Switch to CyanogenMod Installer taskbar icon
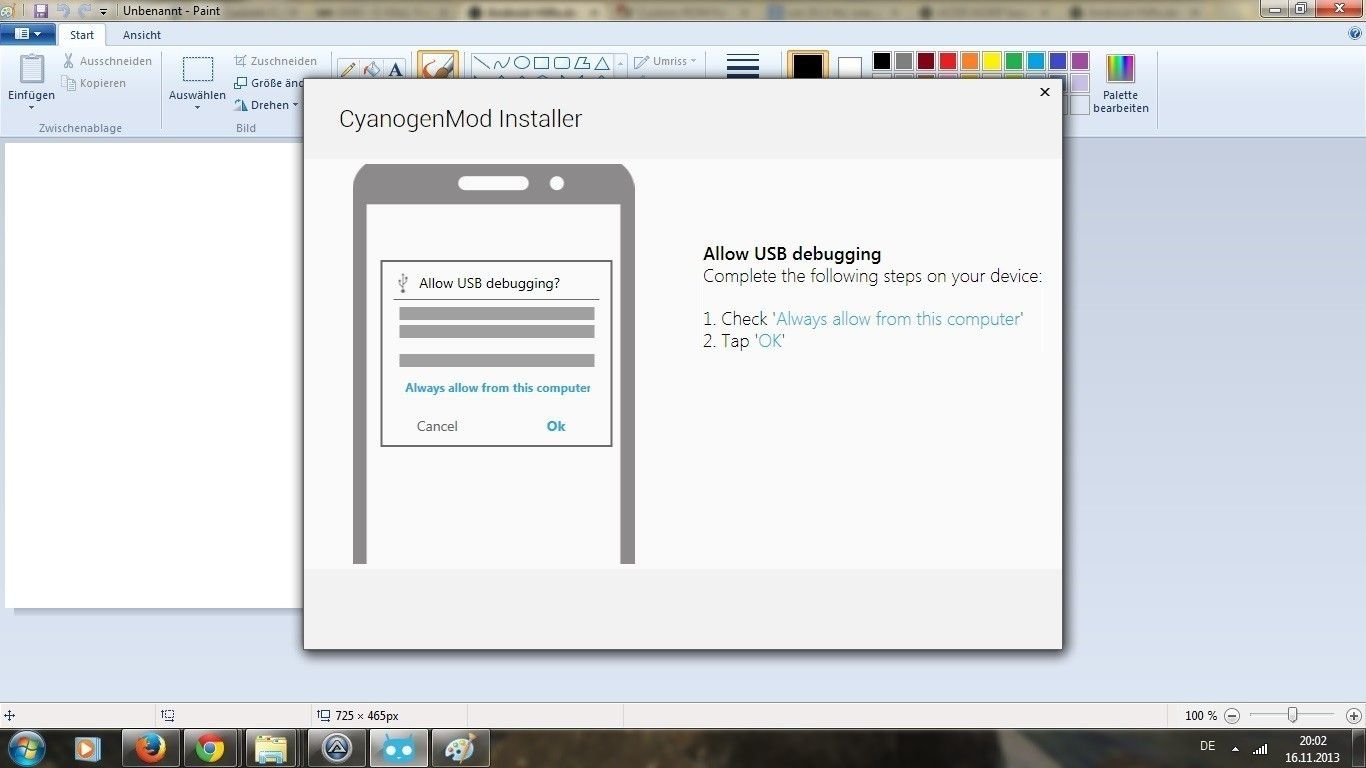 pos(398,748)
